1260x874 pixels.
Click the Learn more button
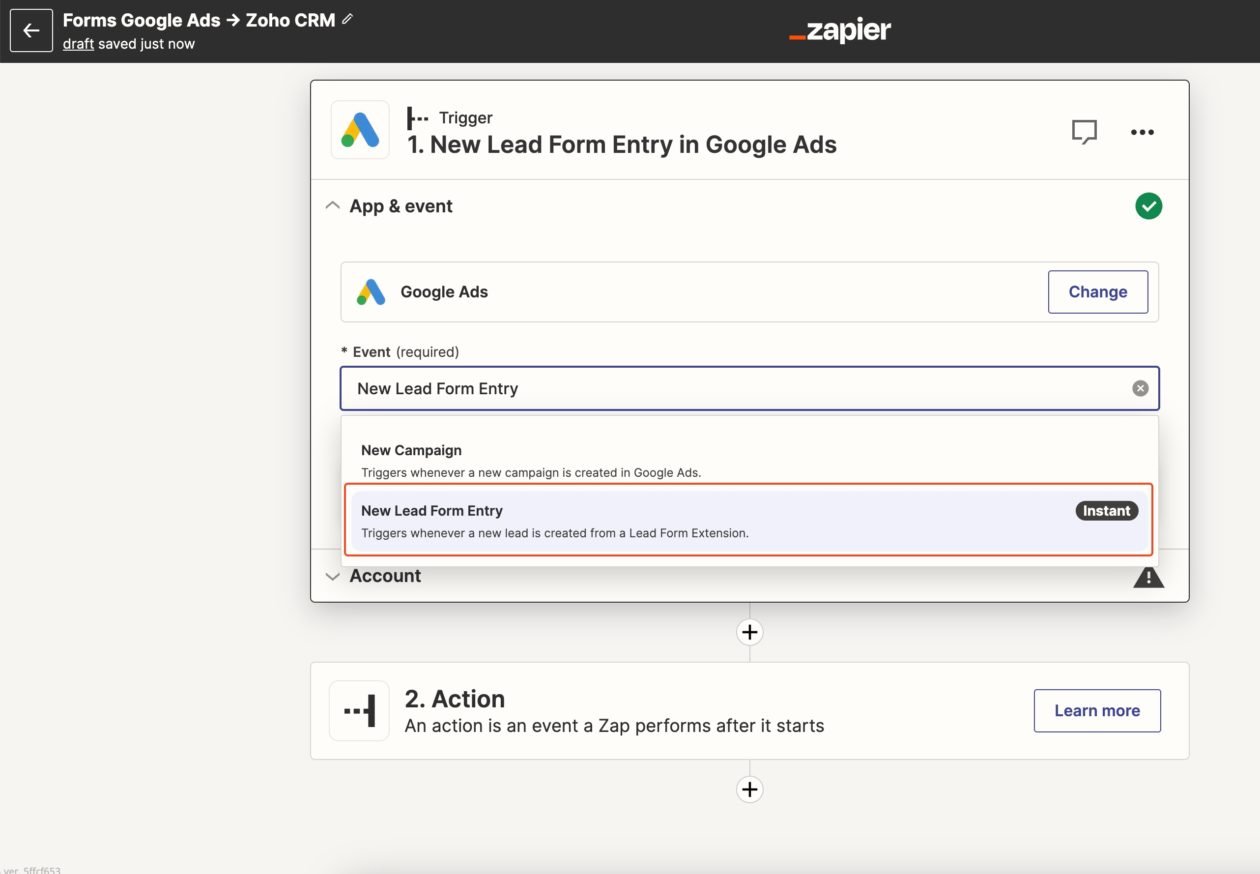tap(1097, 711)
